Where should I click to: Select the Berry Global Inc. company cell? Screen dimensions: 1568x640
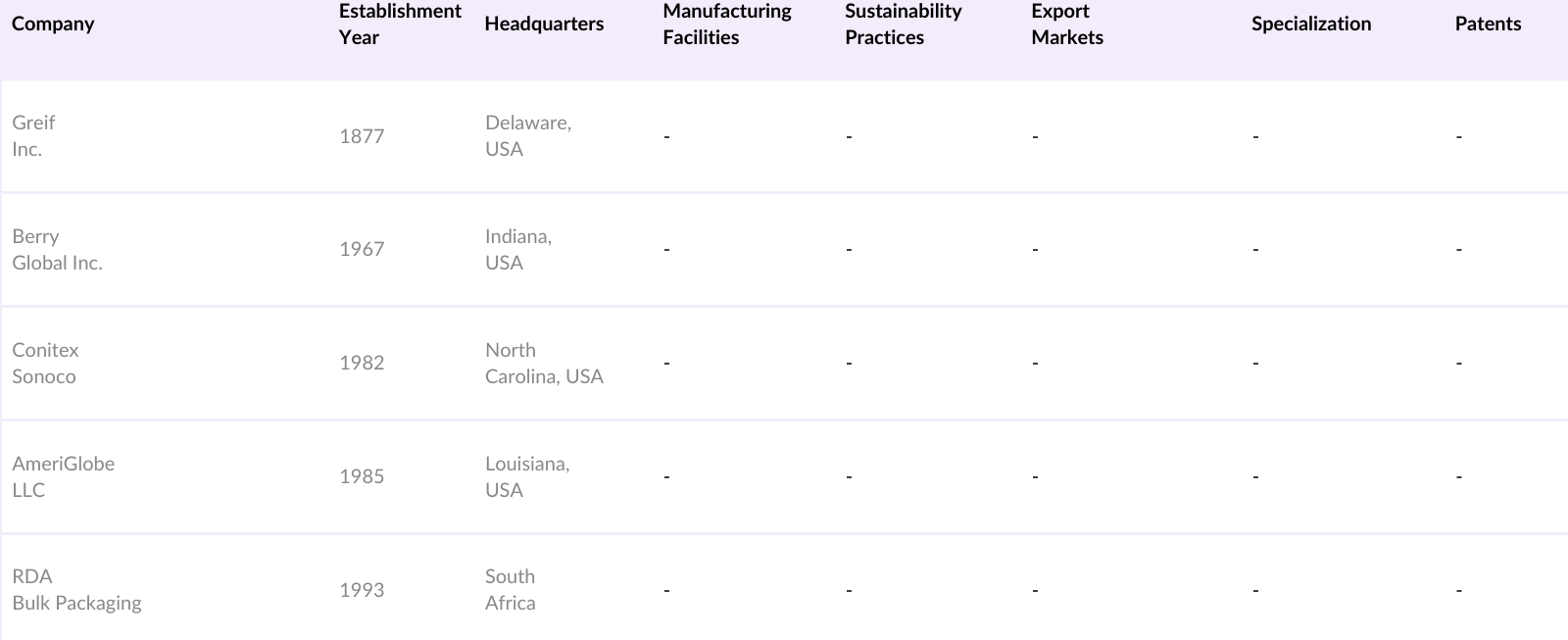(x=57, y=249)
